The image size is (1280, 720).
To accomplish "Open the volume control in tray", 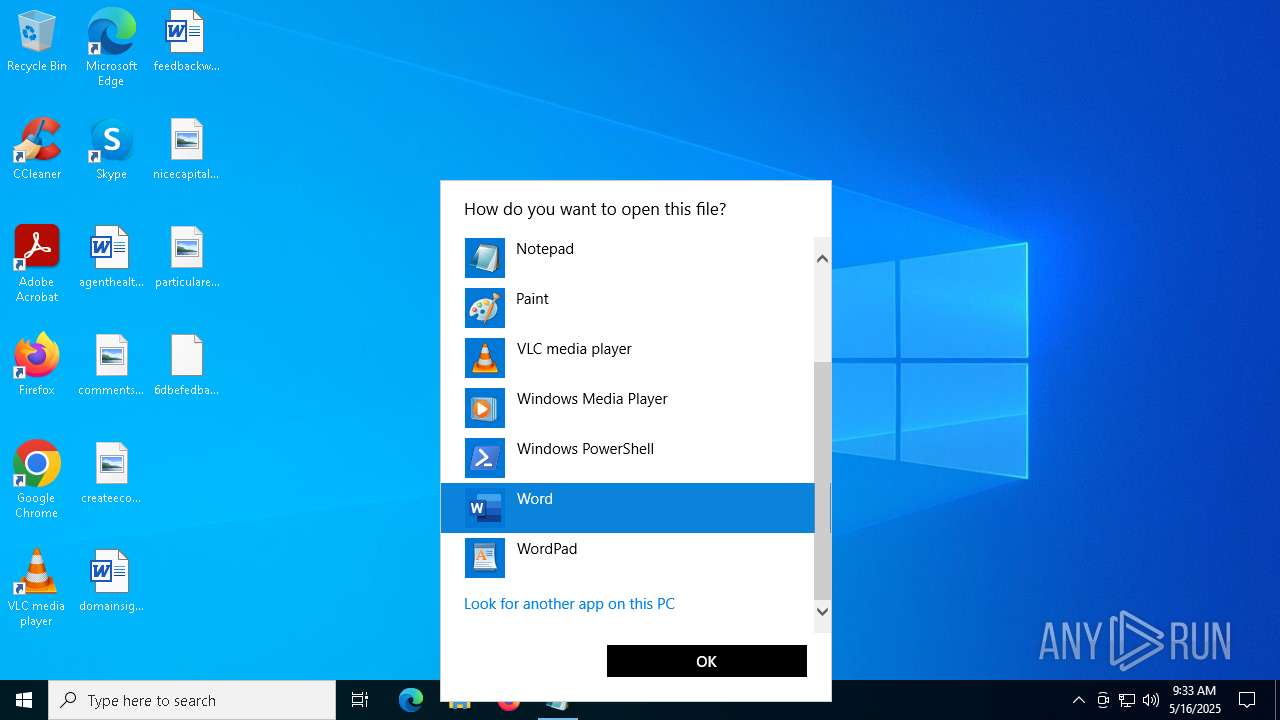I will (1151, 700).
